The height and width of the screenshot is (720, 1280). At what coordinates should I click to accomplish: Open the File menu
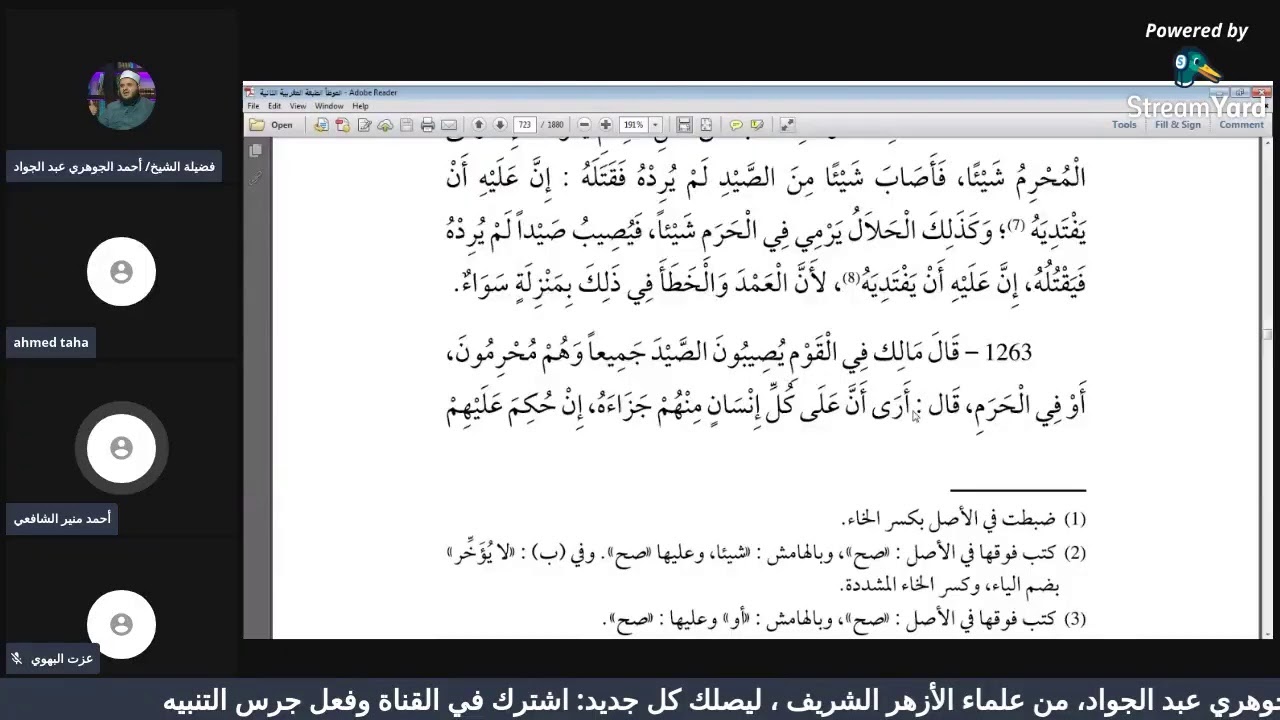[254, 106]
